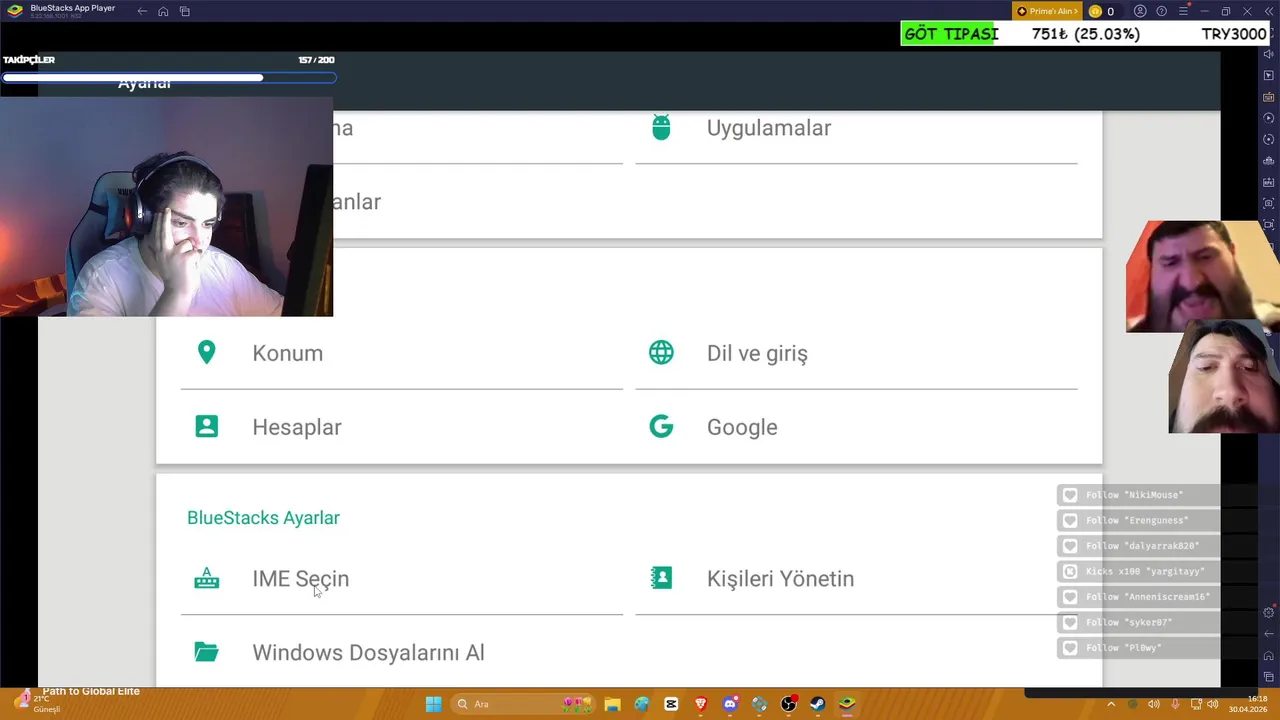Screen dimensions: 1280x720
Task: Click the Kişileri Yönetin contacts icon
Action: tap(661, 578)
